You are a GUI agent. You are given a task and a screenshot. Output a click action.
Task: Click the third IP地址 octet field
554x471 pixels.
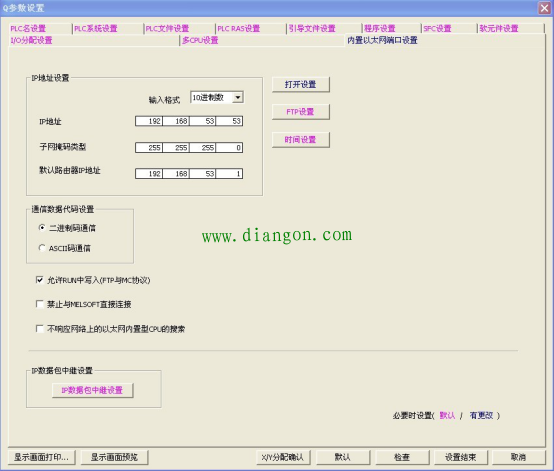(202, 121)
